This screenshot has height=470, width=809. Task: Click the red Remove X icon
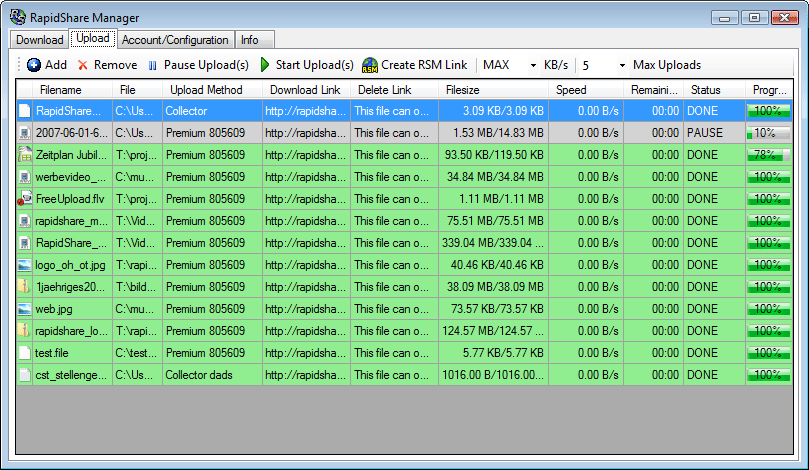(83, 65)
